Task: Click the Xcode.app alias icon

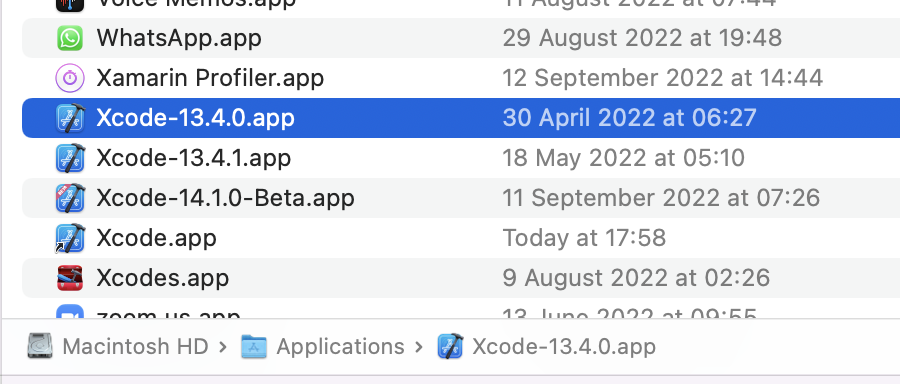Action: click(70, 238)
